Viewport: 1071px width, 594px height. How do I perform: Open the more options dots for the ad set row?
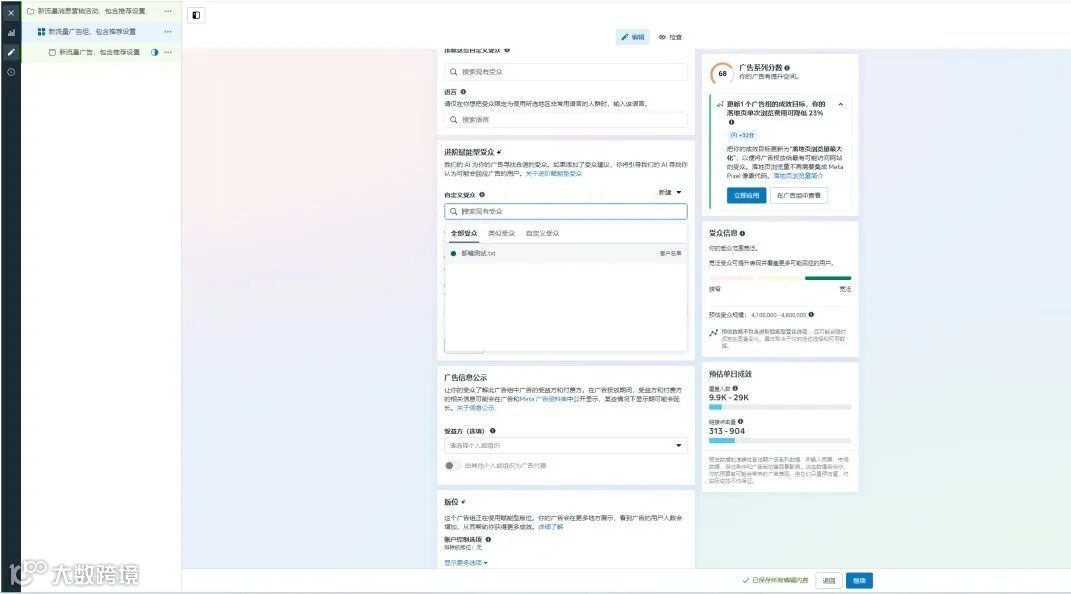click(168, 31)
